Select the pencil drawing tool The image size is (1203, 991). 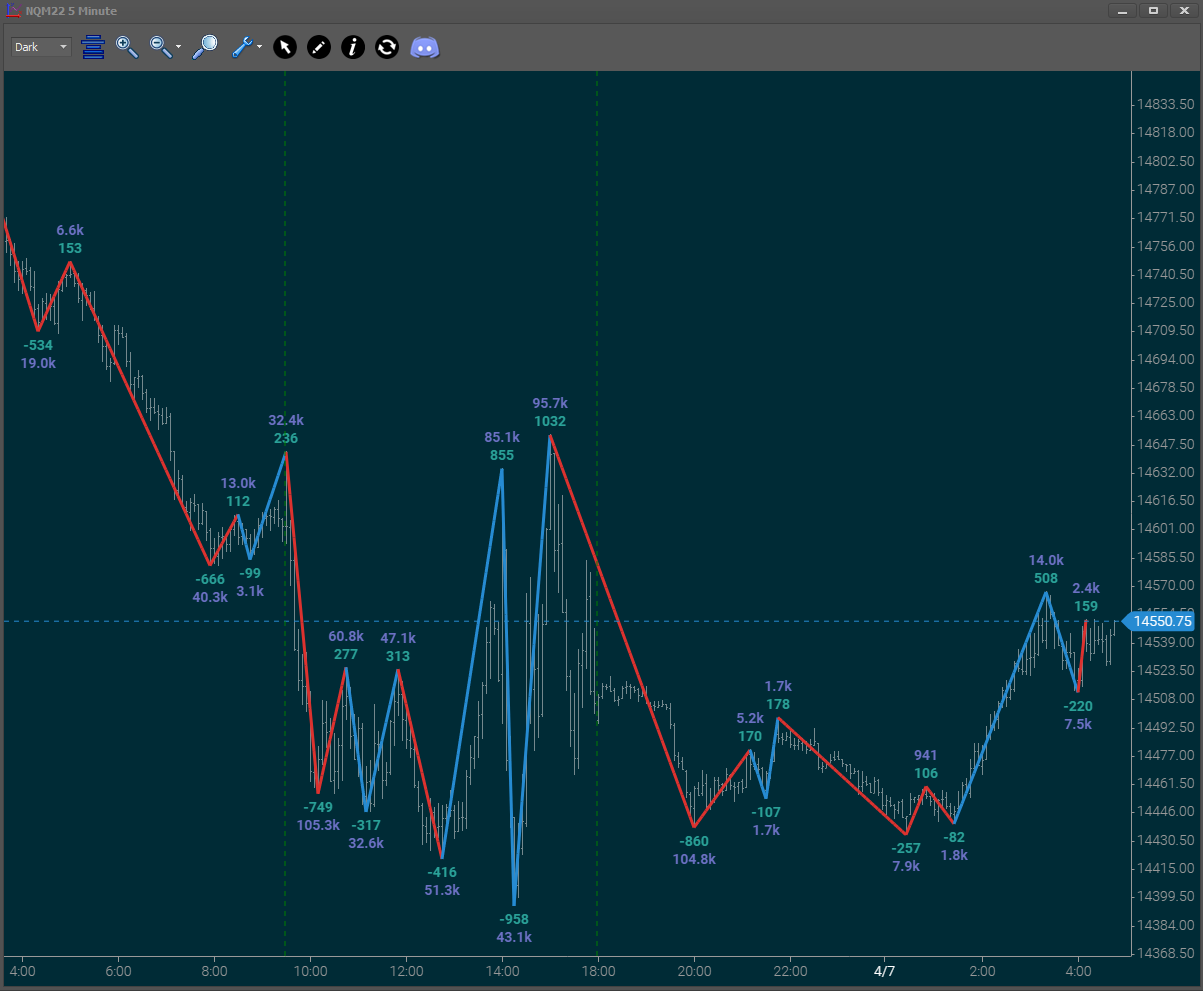319,47
